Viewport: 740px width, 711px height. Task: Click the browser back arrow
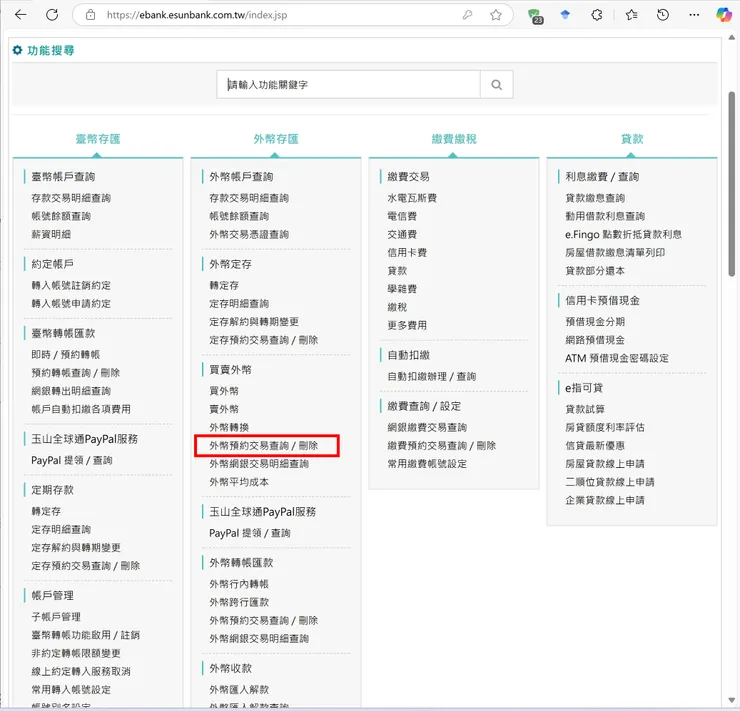[x=20, y=15]
